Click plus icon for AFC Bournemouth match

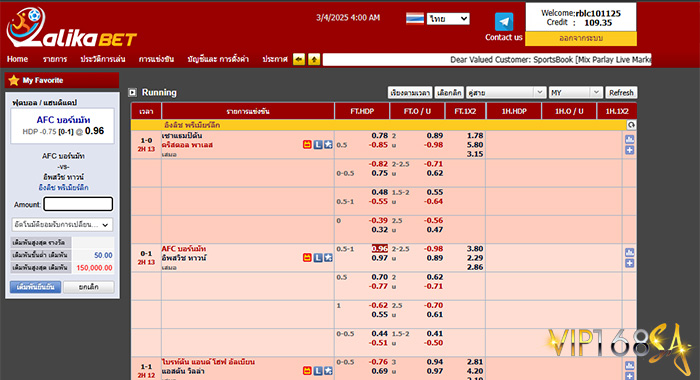click(629, 263)
